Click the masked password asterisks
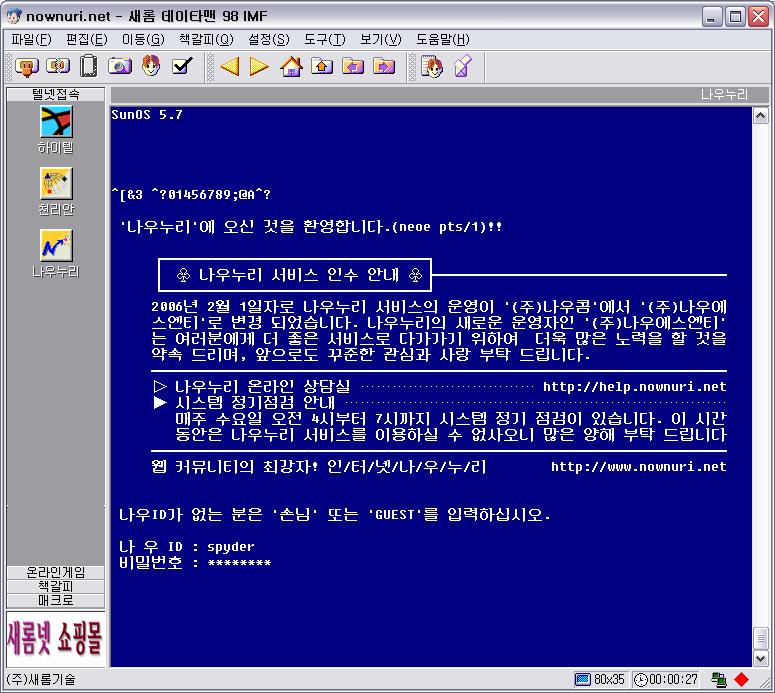775x693 pixels. coord(239,563)
